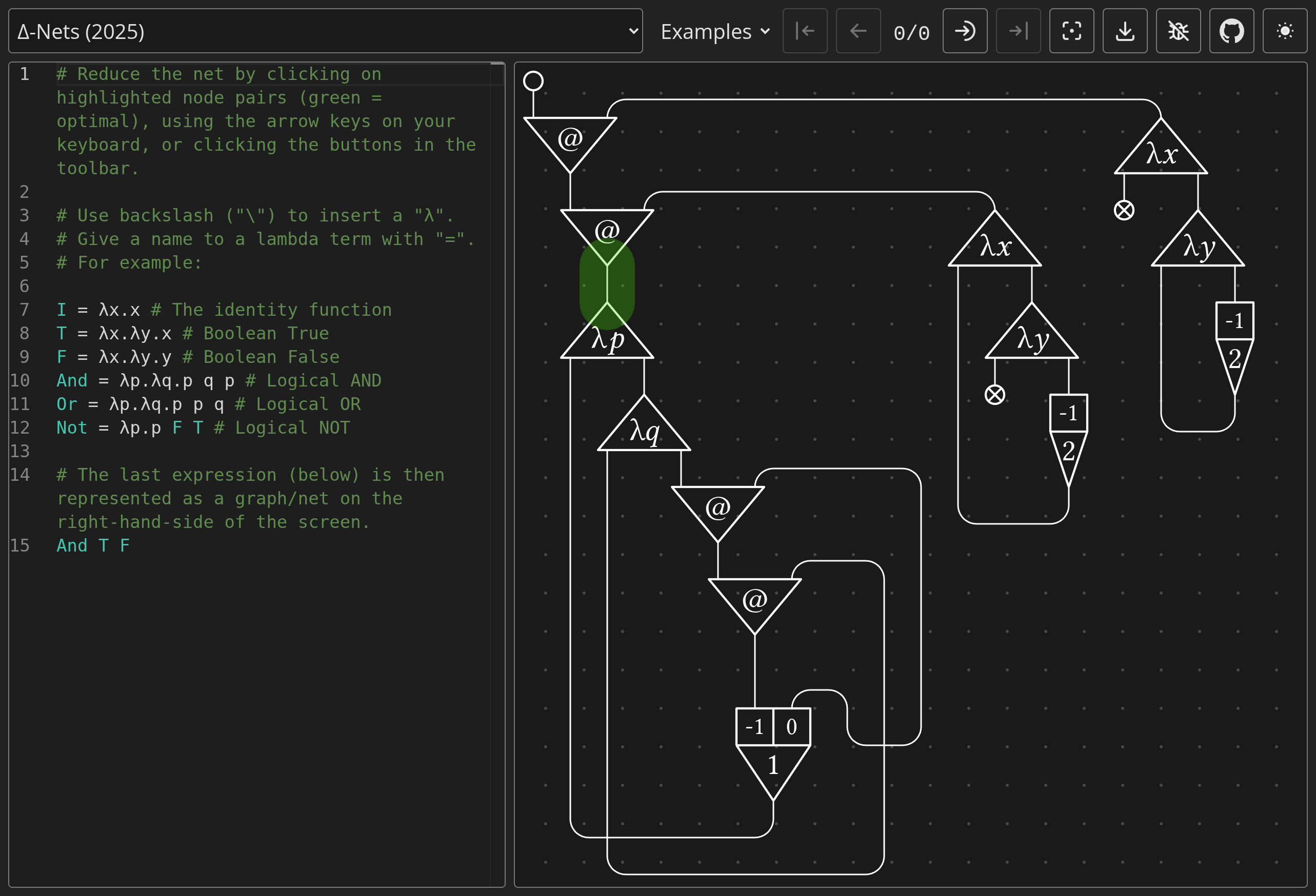
Task: Click the -1 box beside 0
Action: 754,727
